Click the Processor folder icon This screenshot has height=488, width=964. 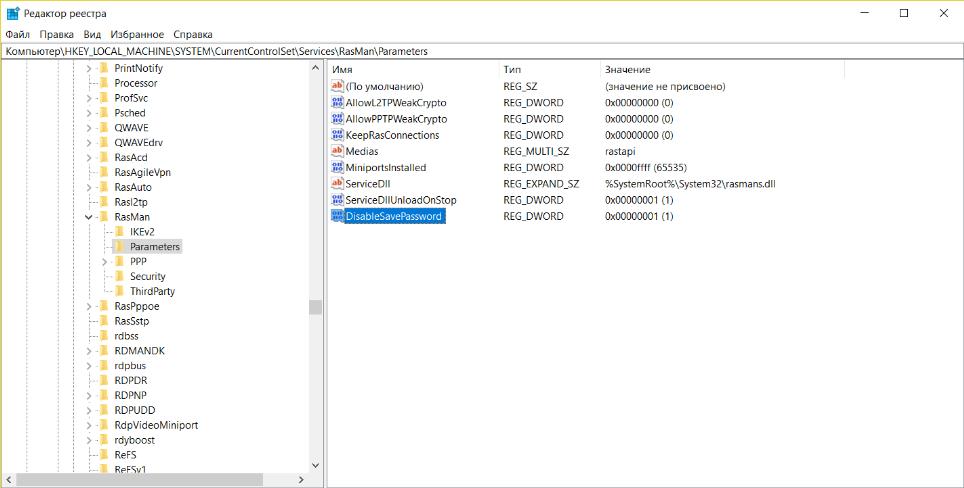coord(103,83)
